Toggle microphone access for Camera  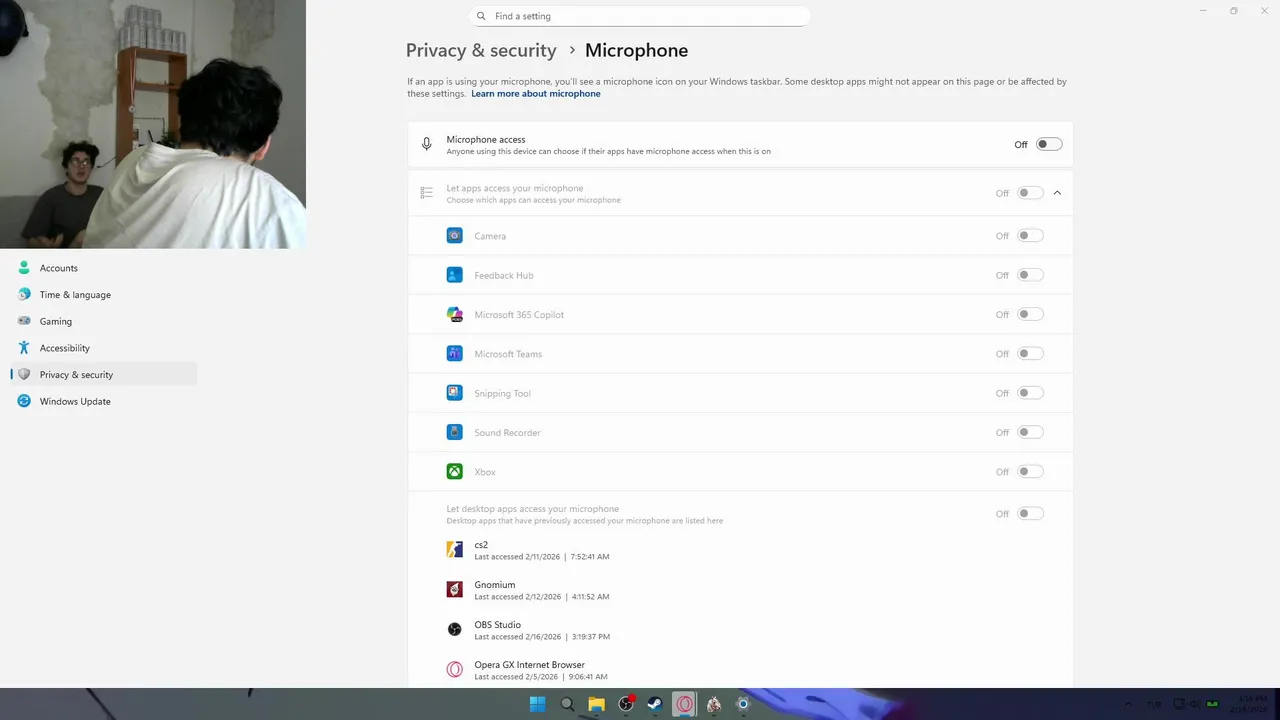1030,236
